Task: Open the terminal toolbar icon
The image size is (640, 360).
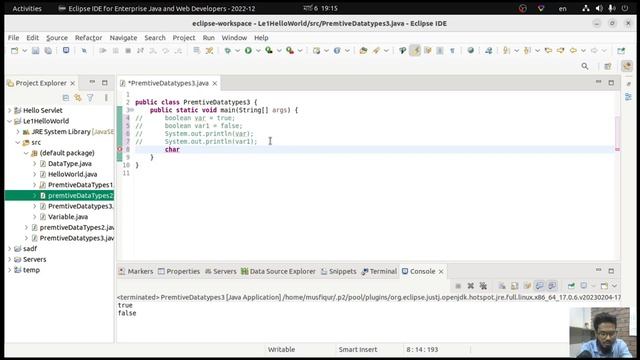Action: (66, 51)
